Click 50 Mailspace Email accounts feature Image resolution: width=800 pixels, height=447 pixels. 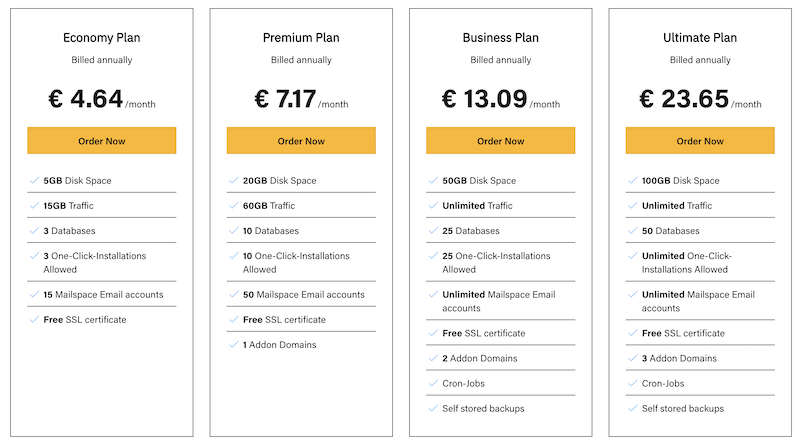click(304, 294)
